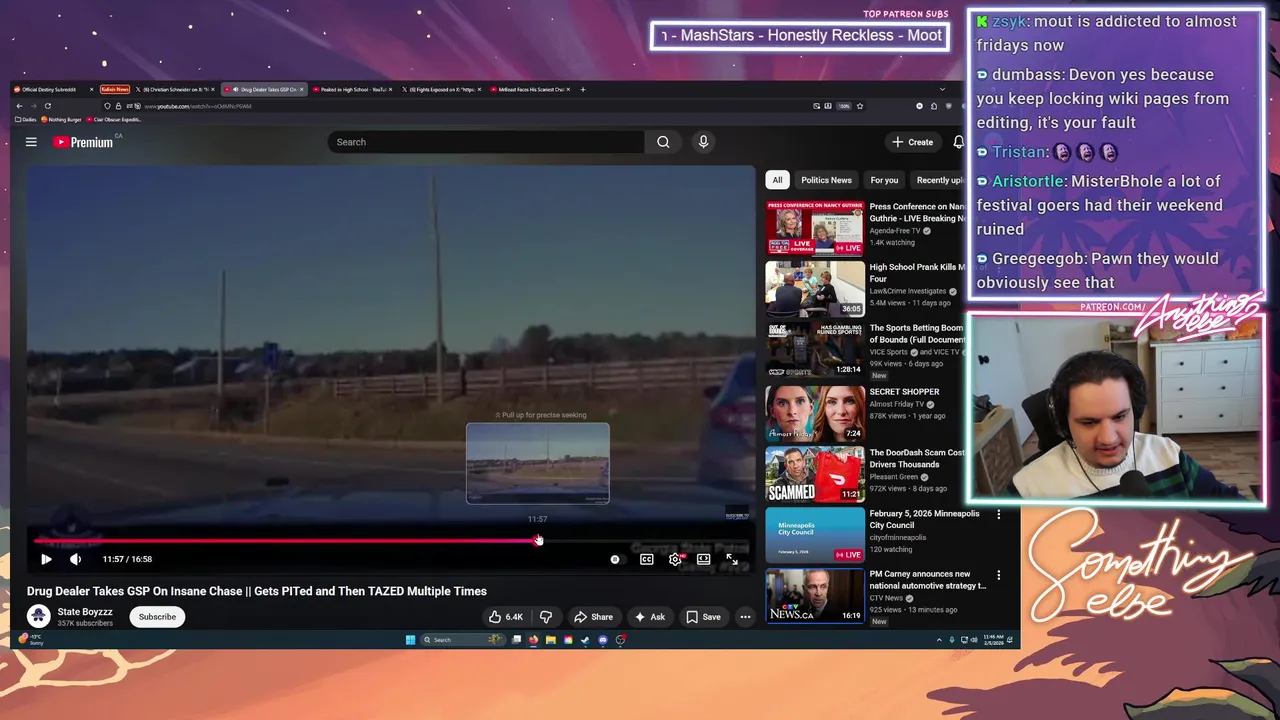Open State Boyzzz channel avatar
1280x720 pixels.
pyautogui.click(x=39, y=616)
